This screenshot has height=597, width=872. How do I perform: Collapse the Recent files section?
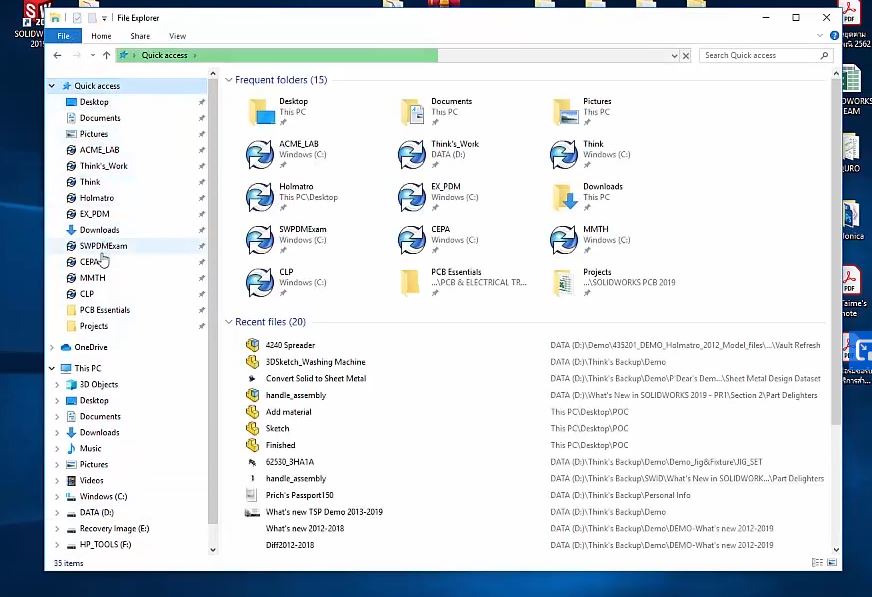[229, 322]
